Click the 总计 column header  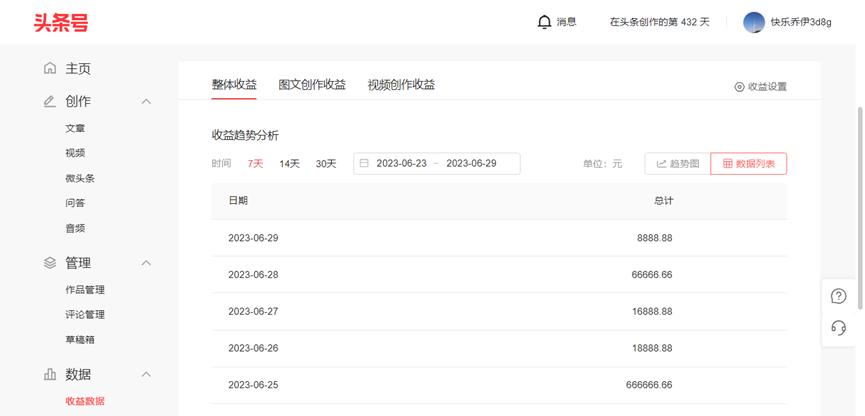pyautogui.click(x=664, y=201)
